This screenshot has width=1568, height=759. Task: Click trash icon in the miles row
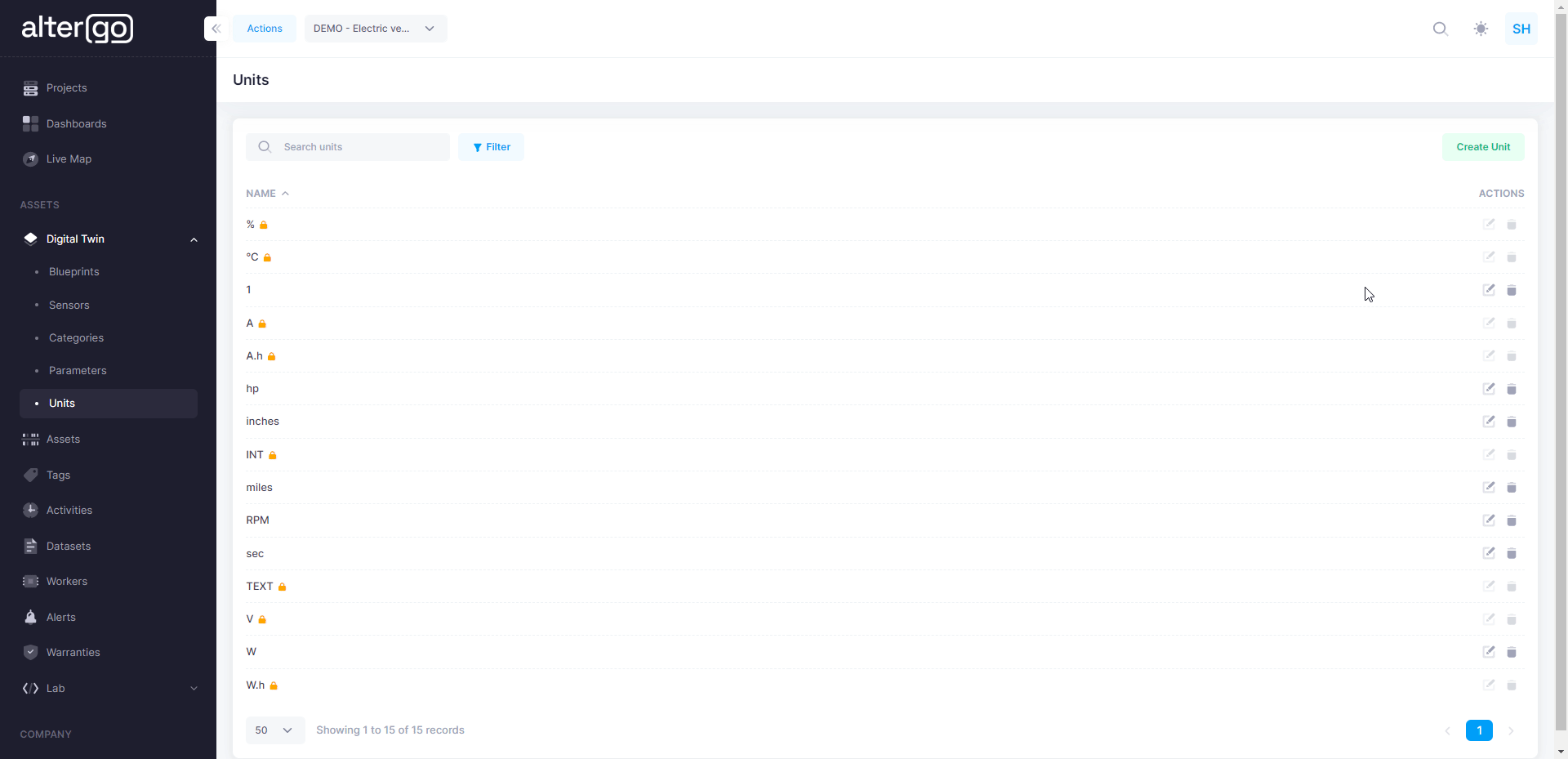pyautogui.click(x=1512, y=488)
